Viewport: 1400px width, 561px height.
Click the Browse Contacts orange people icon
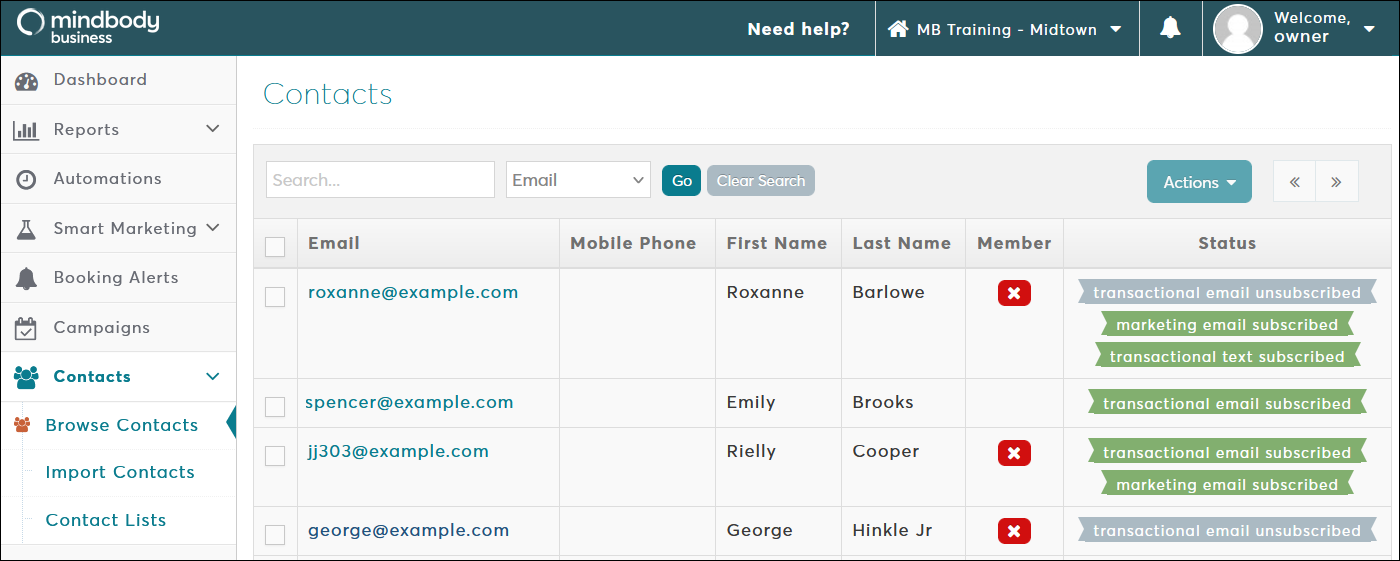point(22,425)
